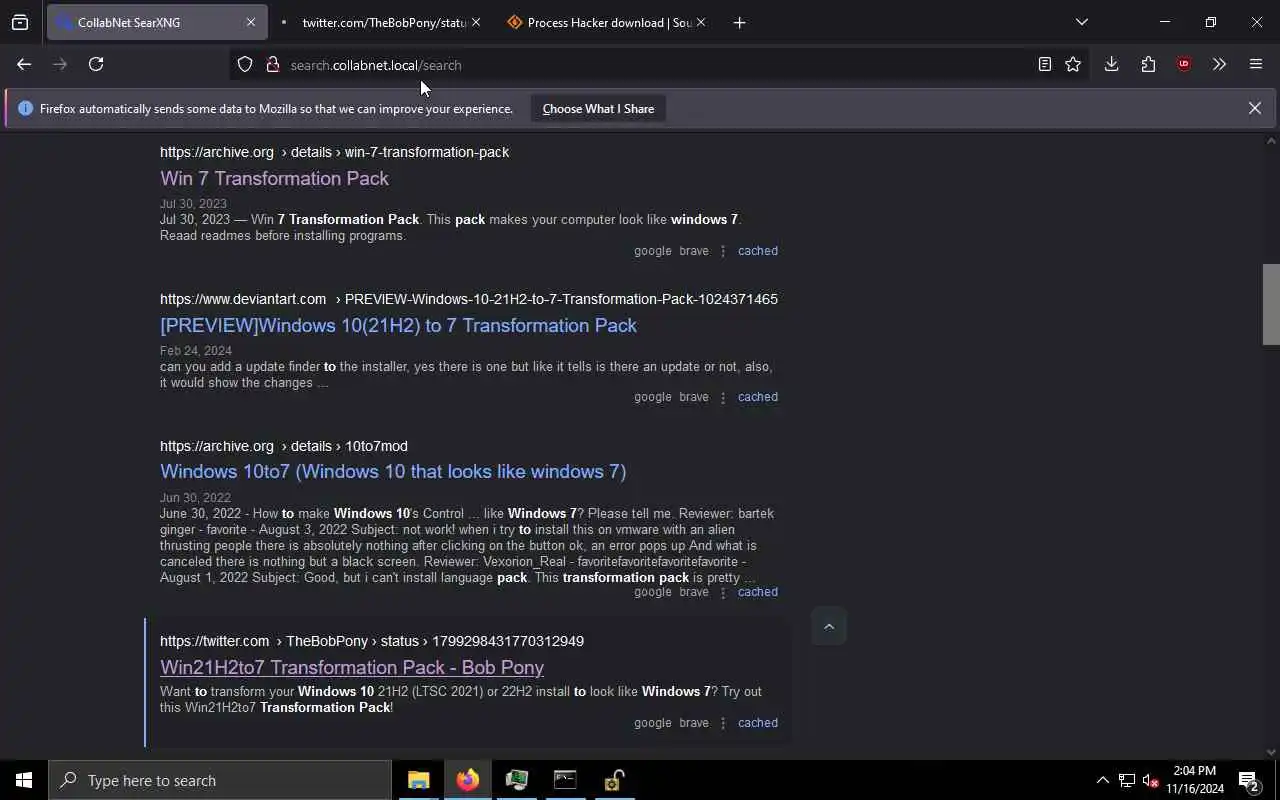Close the Process Hacker download tab
The image size is (1280, 800).
pos(700,22)
